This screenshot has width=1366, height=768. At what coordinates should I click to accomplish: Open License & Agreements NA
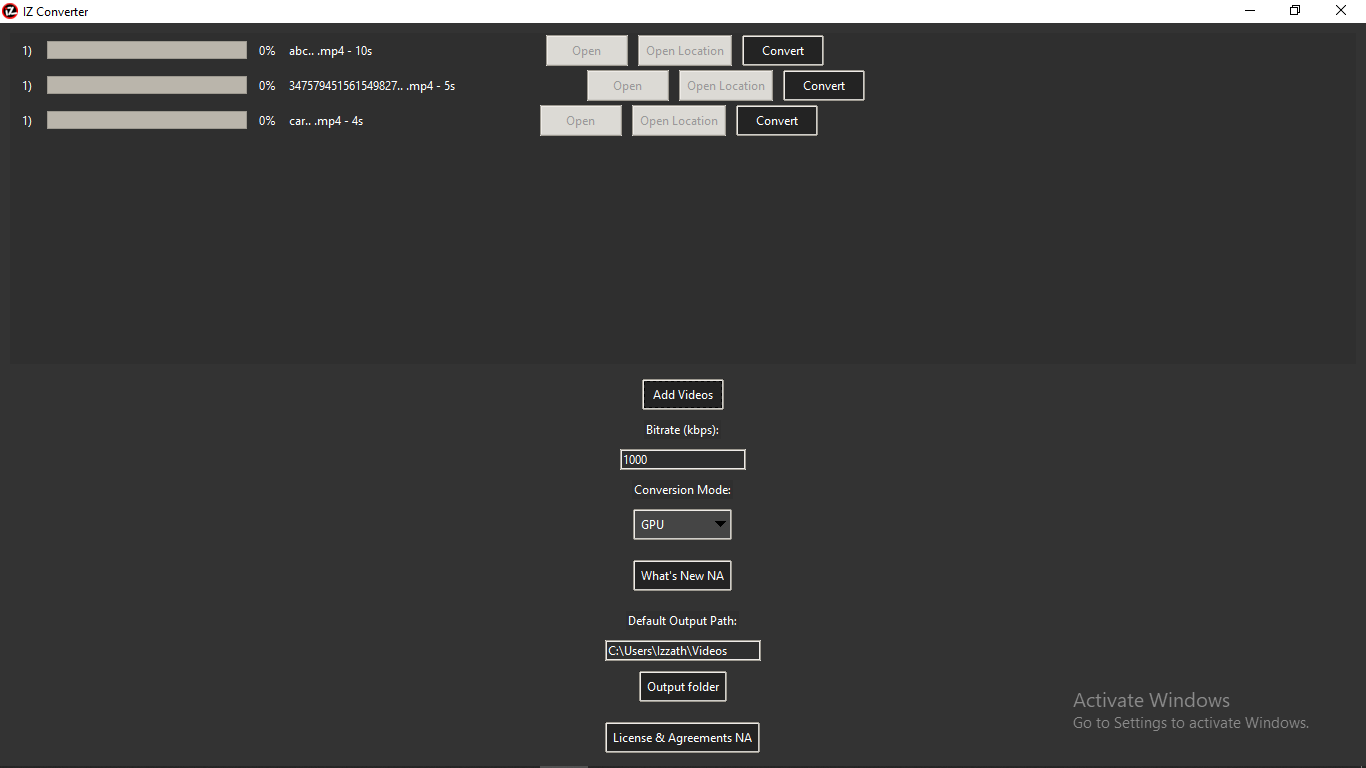pos(682,737)
